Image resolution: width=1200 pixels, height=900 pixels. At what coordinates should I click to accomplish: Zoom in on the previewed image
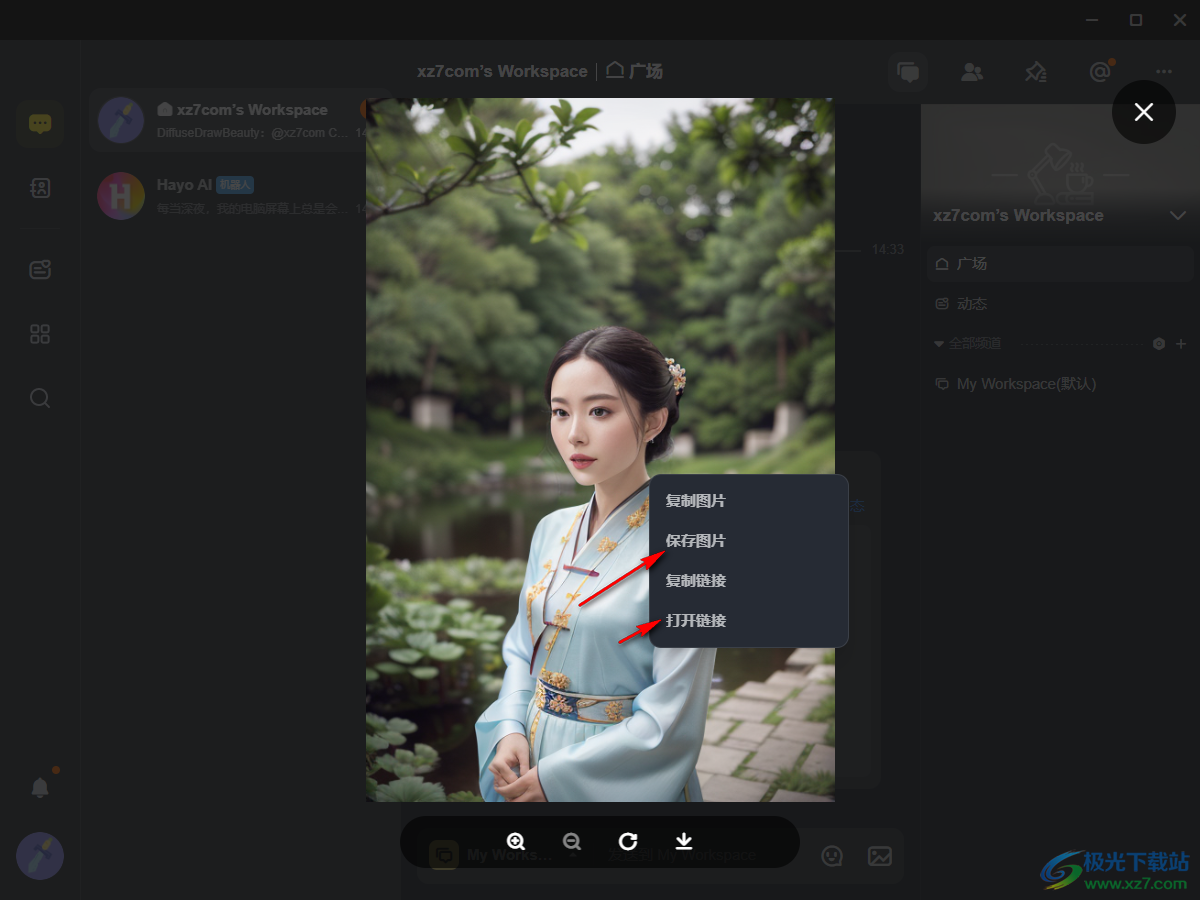click(x=516, y=842)
